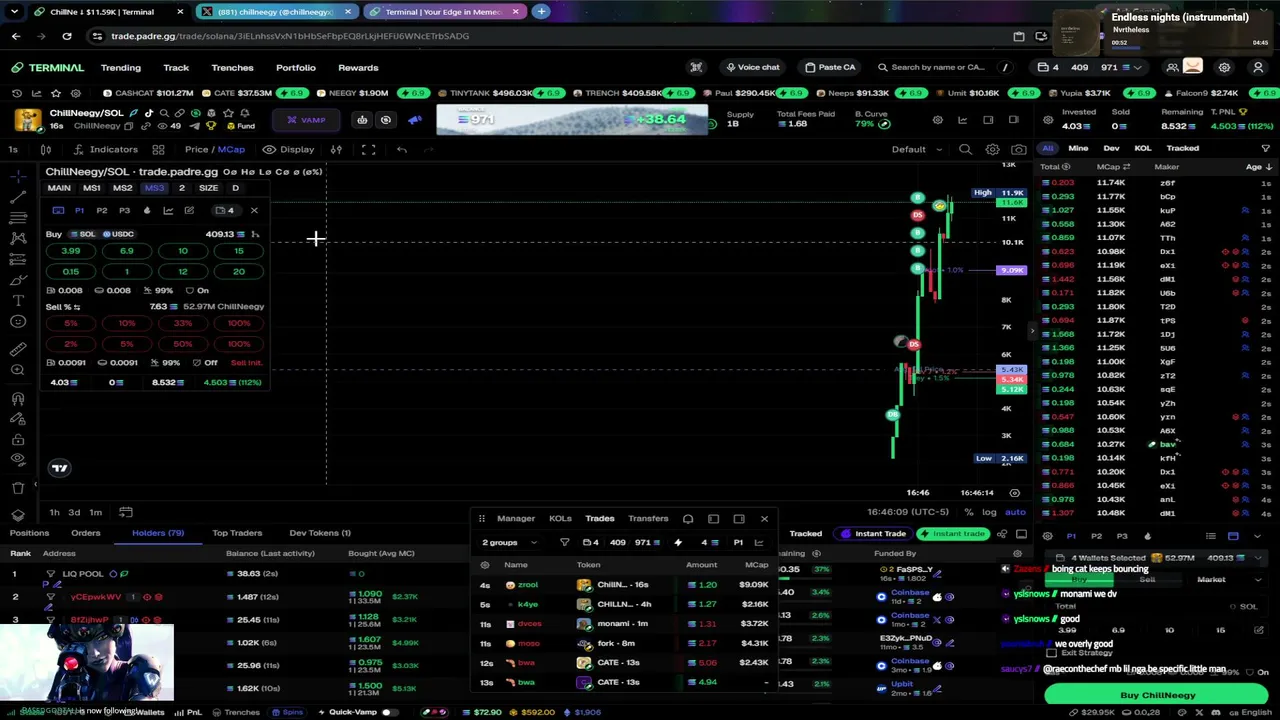
Task: Select the brush drawing tool
Action: click(18, 279)
